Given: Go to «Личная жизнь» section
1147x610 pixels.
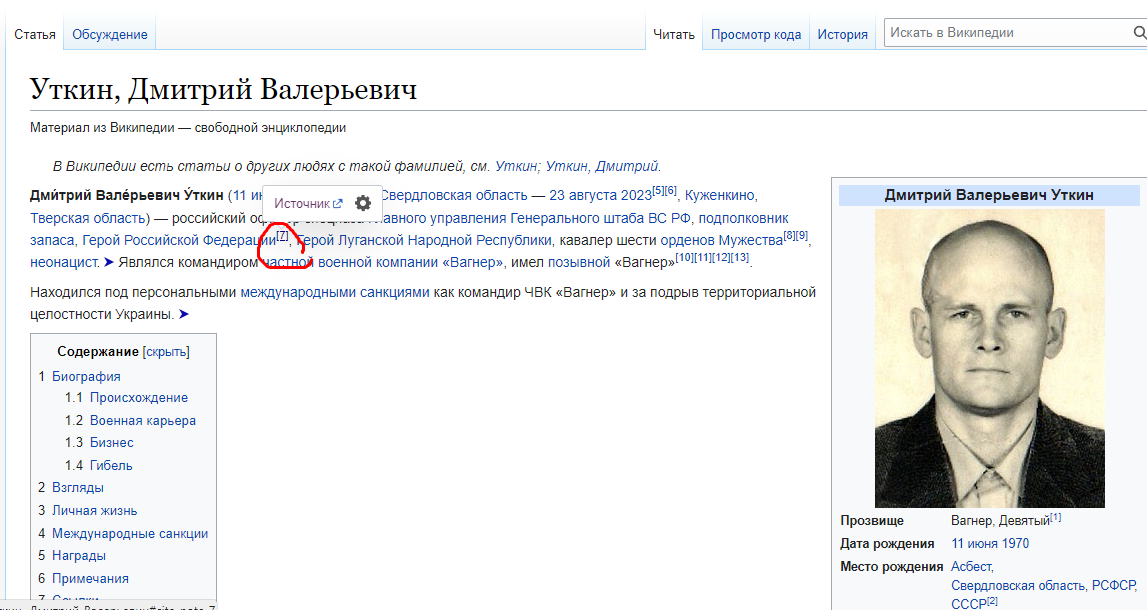Looking at the screenshot, I should [x=94, y=511].
